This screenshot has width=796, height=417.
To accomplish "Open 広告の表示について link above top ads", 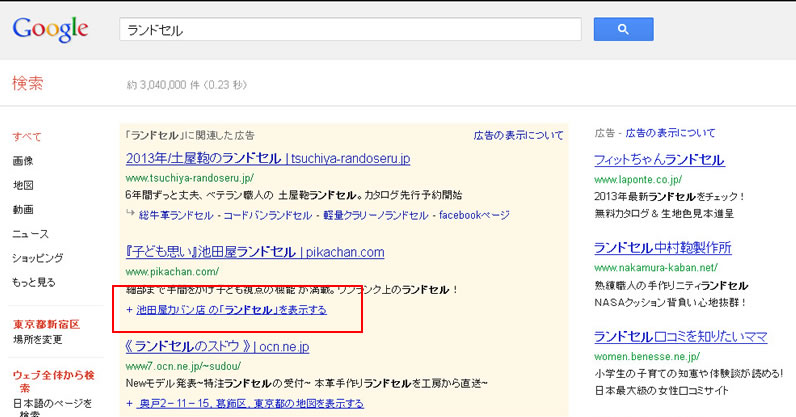I will tap(518, 136).
